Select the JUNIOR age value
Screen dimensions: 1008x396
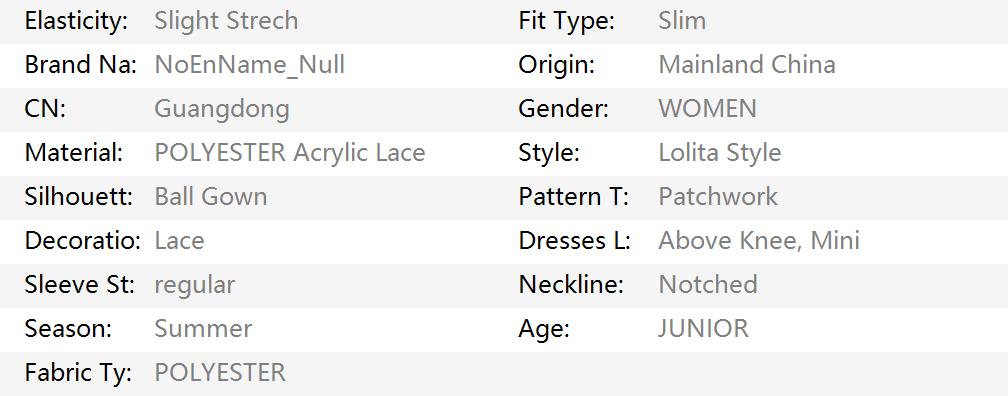pyautogui.click(x=703, y=328)
